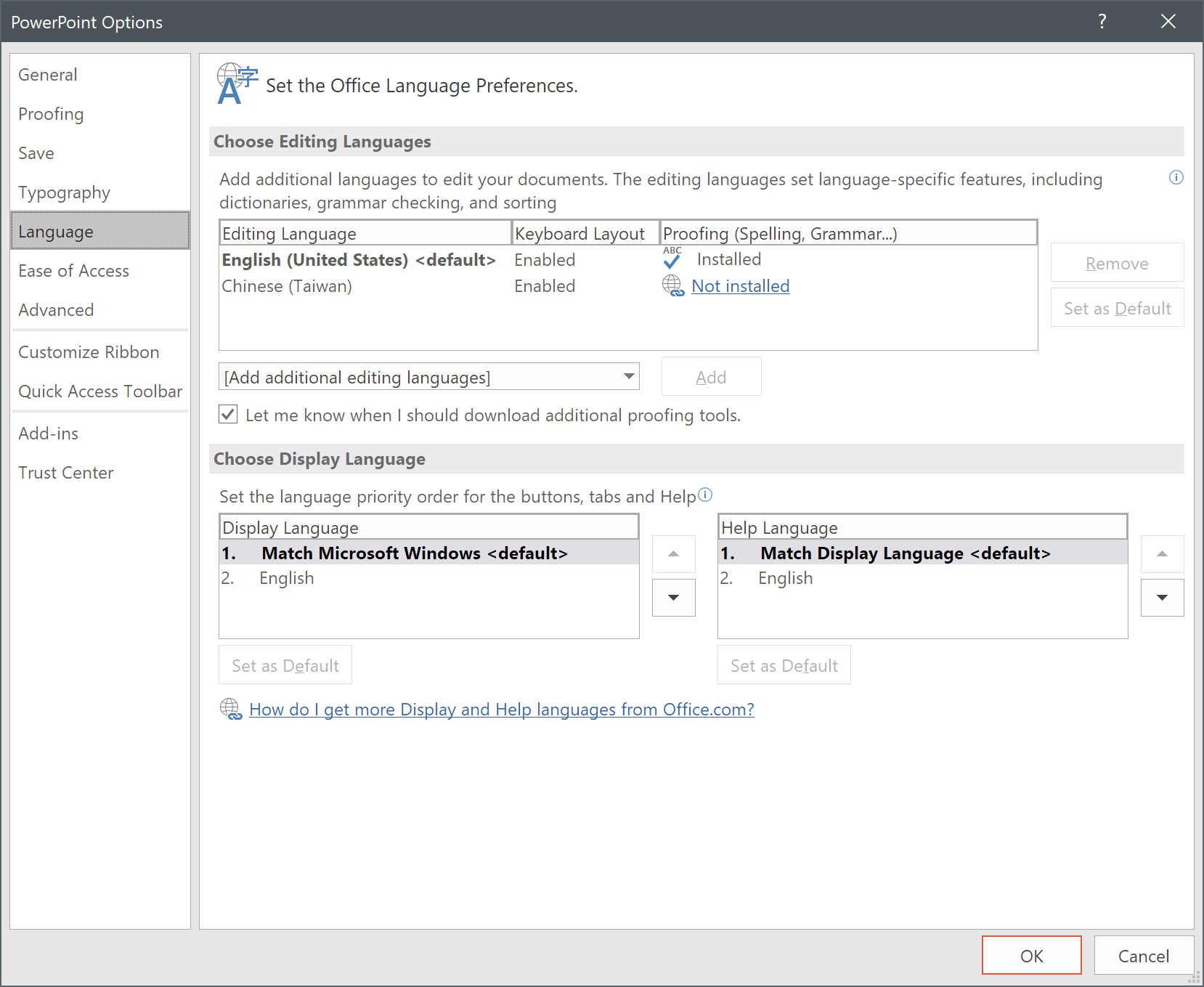
Task: Switch to the Proofing options category
Action: tap(100, 114)
